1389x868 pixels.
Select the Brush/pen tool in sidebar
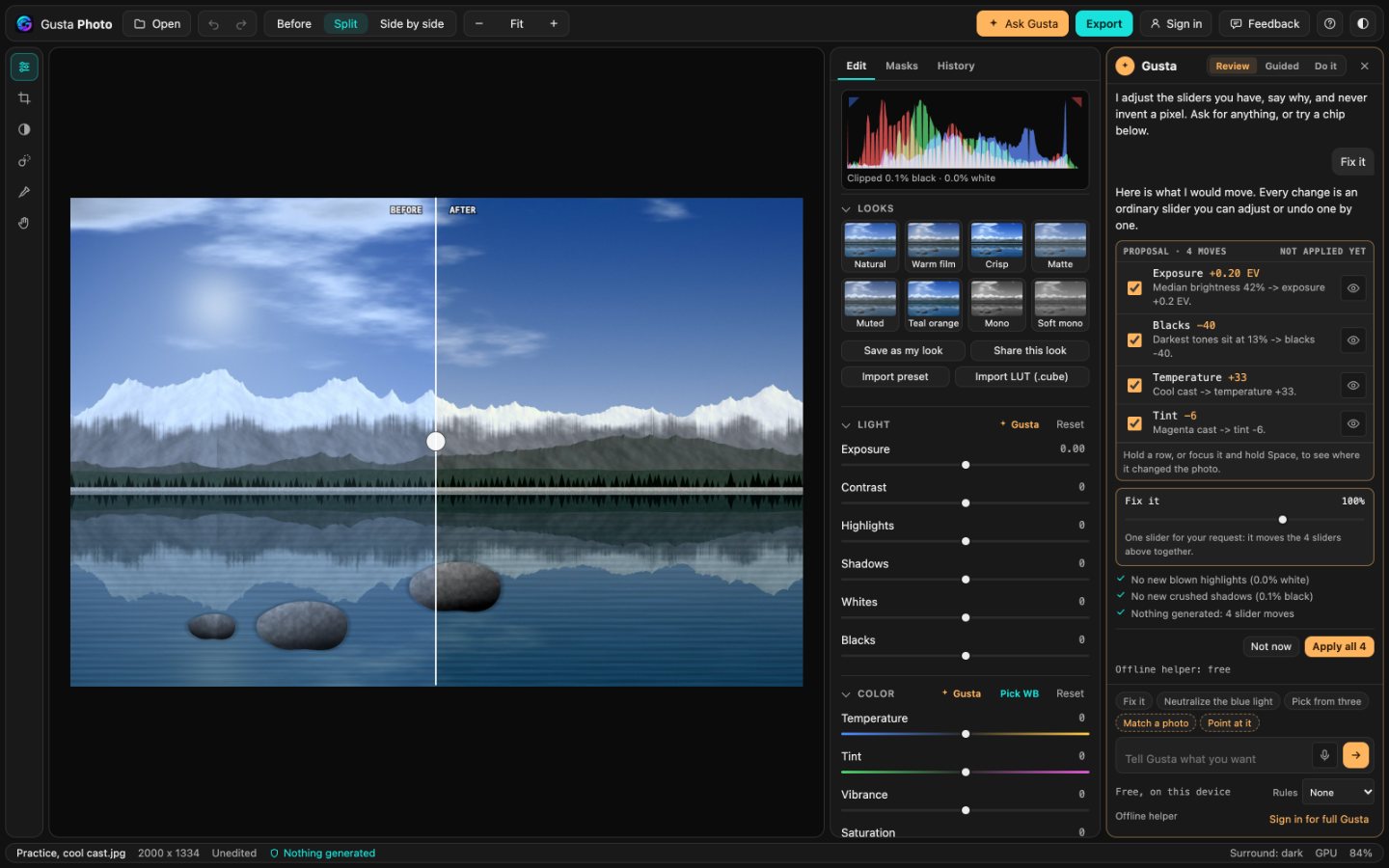click(24, 192)
